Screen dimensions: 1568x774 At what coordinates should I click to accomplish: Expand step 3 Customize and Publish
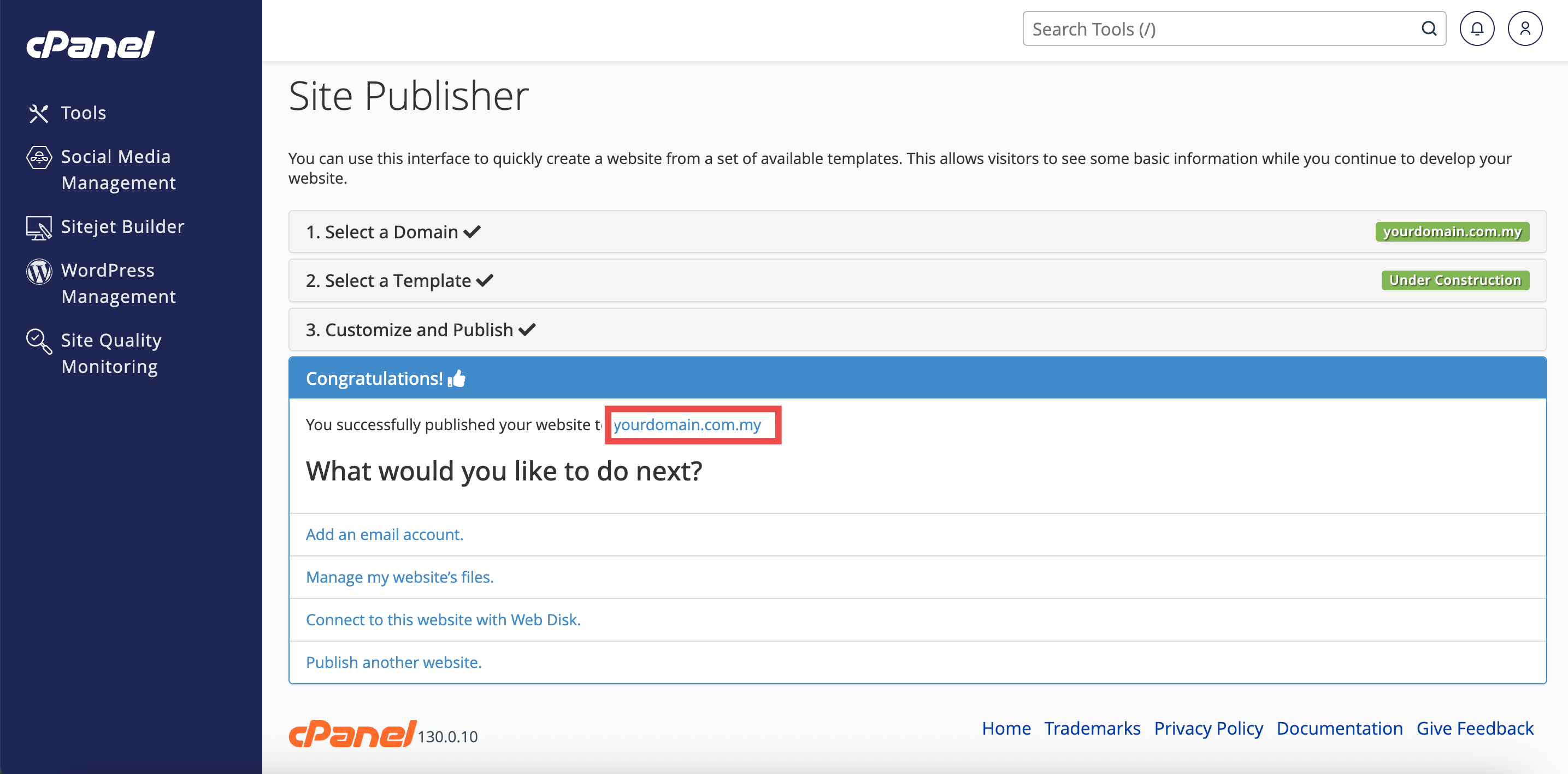tap(917, 330)
